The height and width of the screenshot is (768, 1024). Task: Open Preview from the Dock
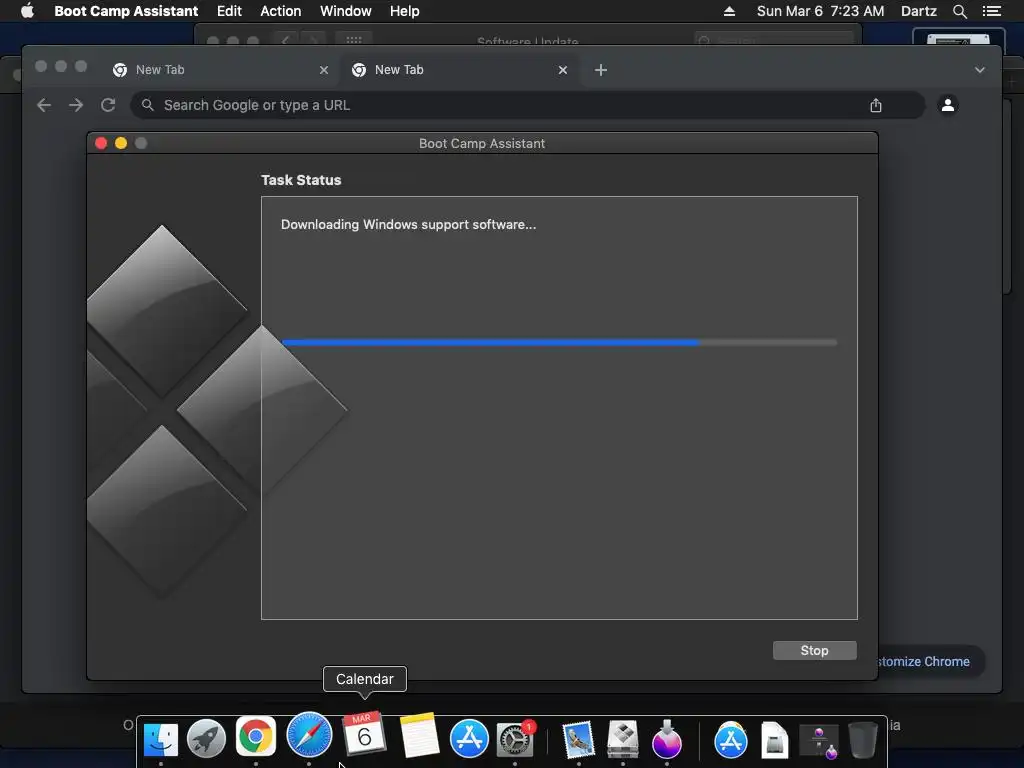tap(579, 739)
